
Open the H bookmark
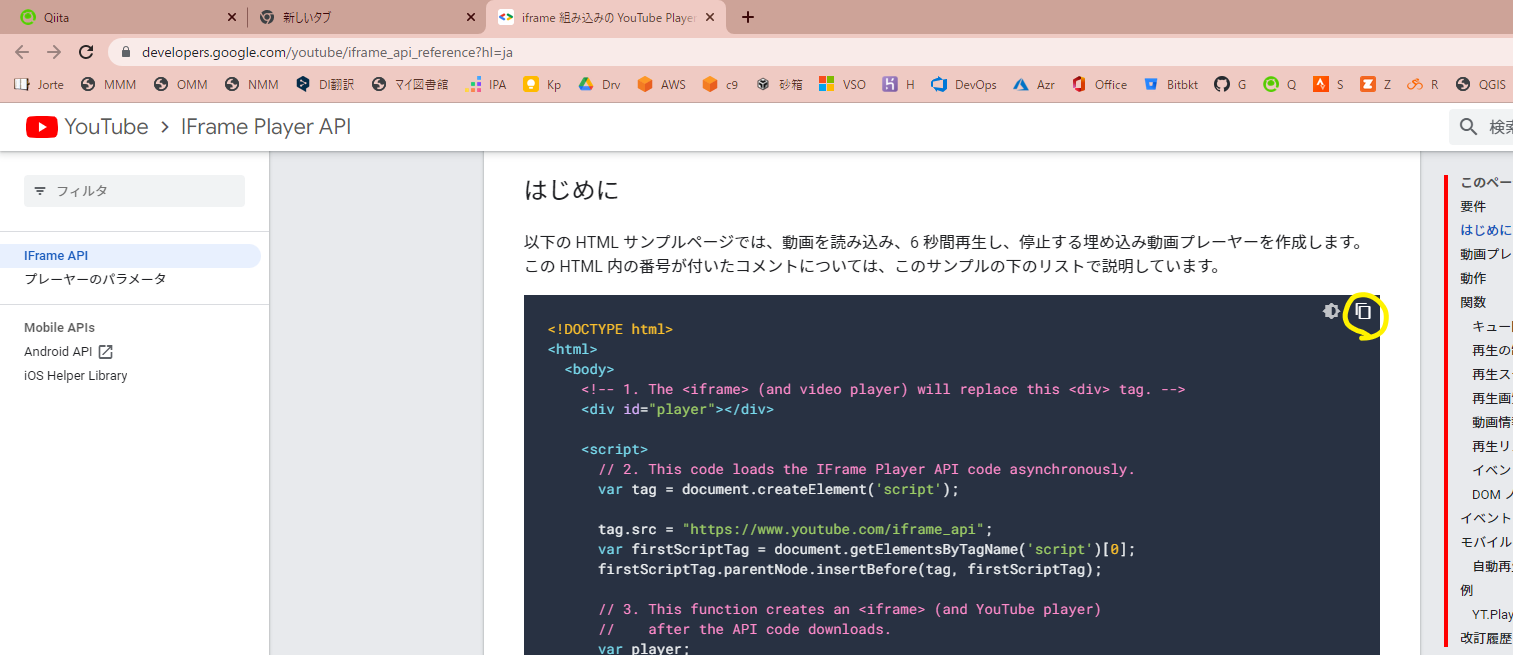click(x=899, y=85)
